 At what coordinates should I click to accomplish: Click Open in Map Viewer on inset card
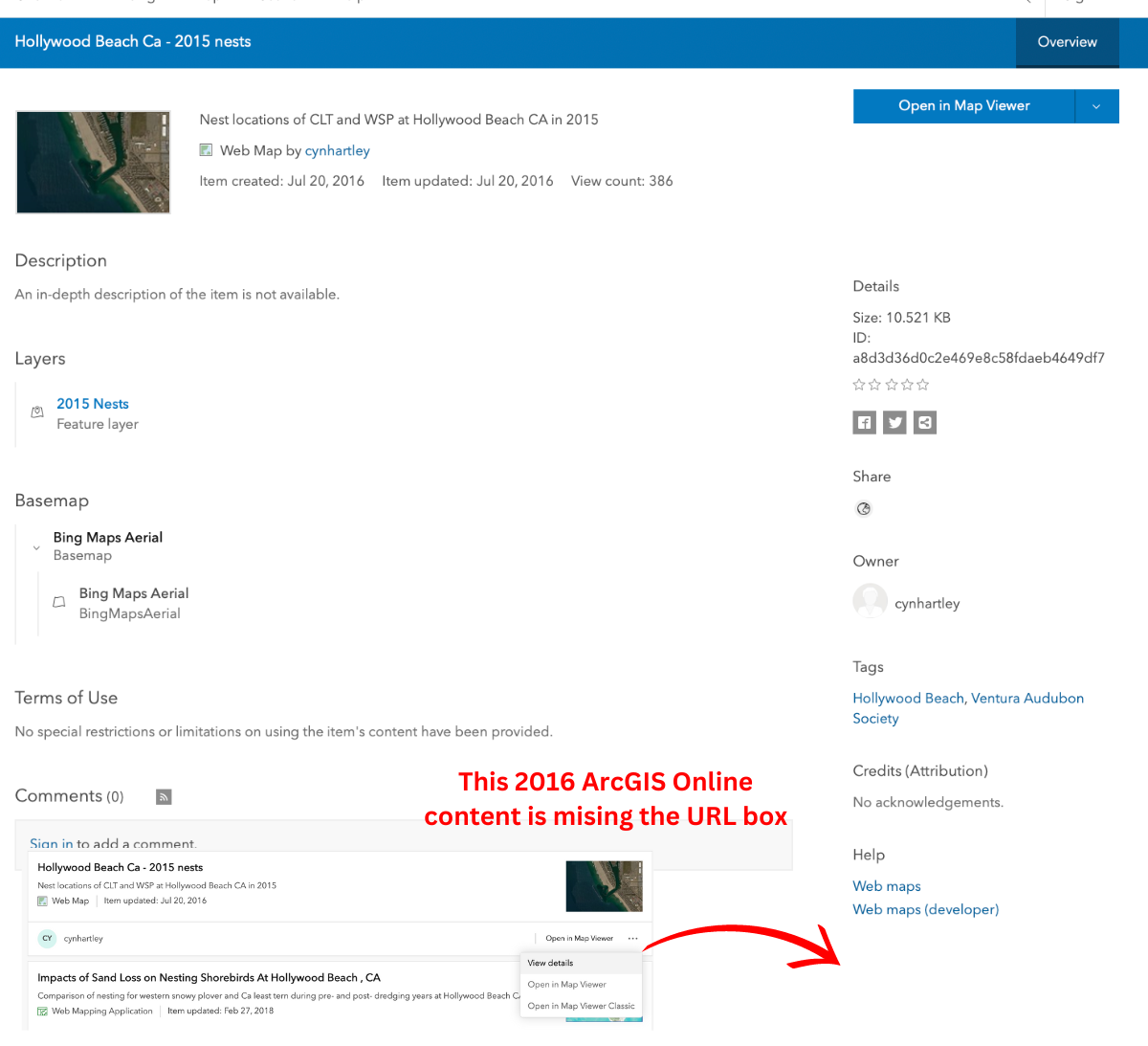[x=579, y=939]
